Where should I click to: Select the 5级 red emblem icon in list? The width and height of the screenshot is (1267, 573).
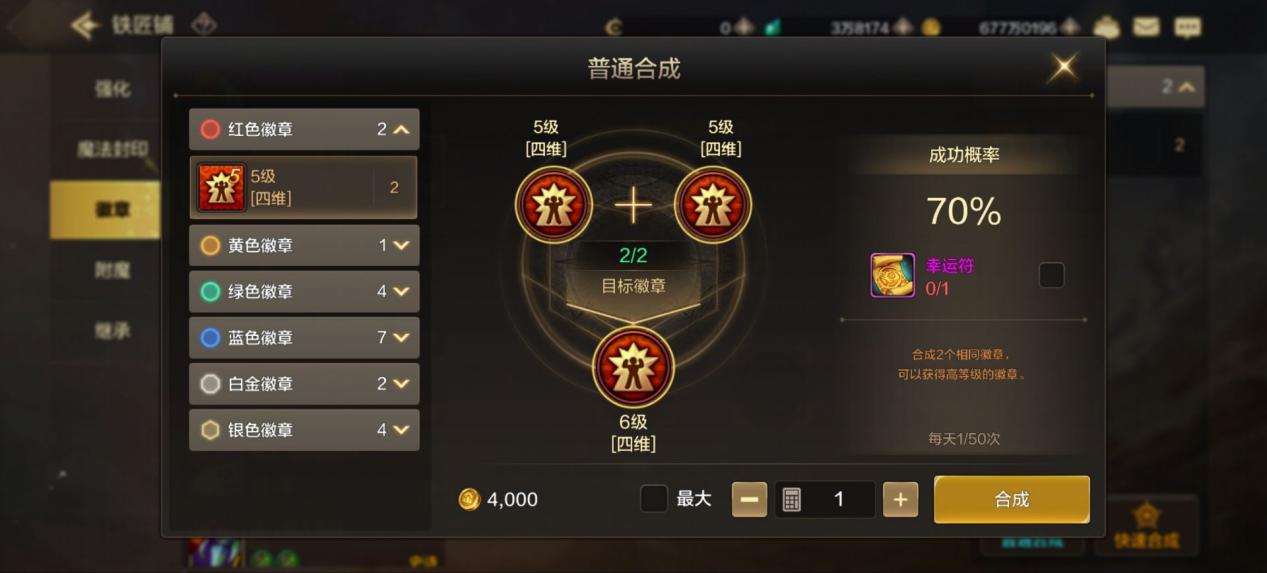221,187
